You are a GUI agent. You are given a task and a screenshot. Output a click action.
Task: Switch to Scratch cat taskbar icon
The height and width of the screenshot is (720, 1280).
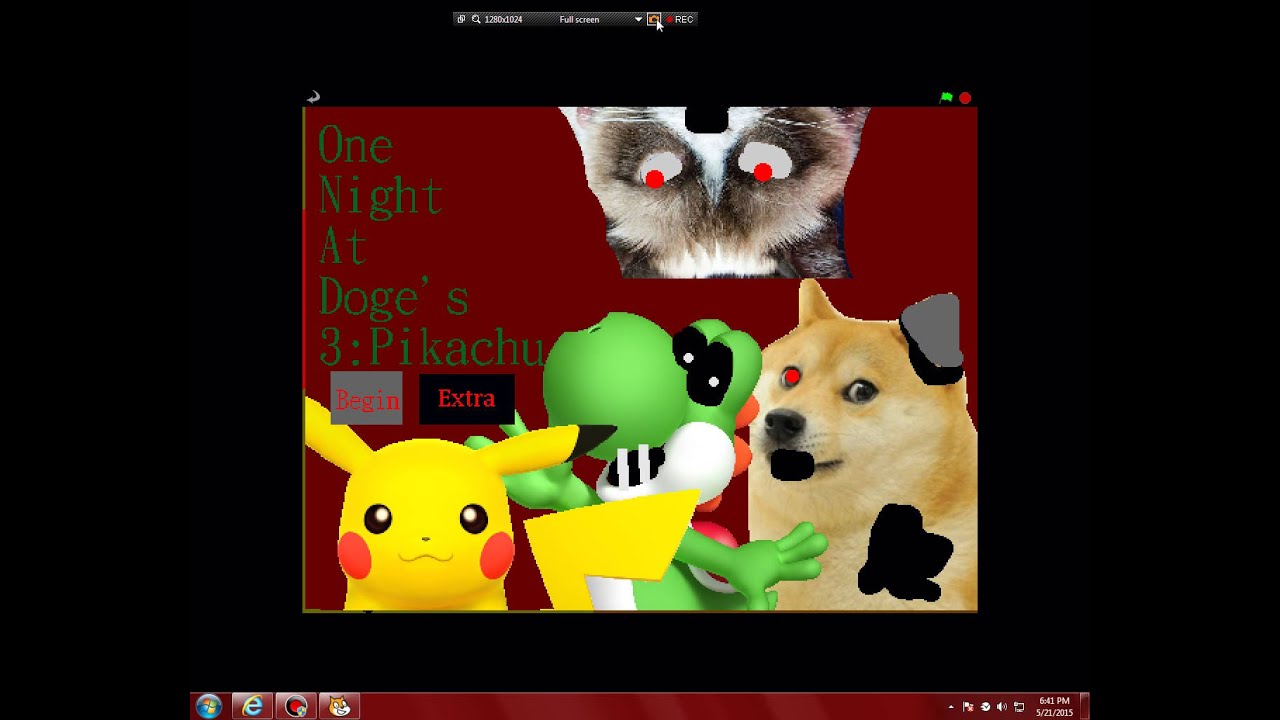tap(339, 706)
